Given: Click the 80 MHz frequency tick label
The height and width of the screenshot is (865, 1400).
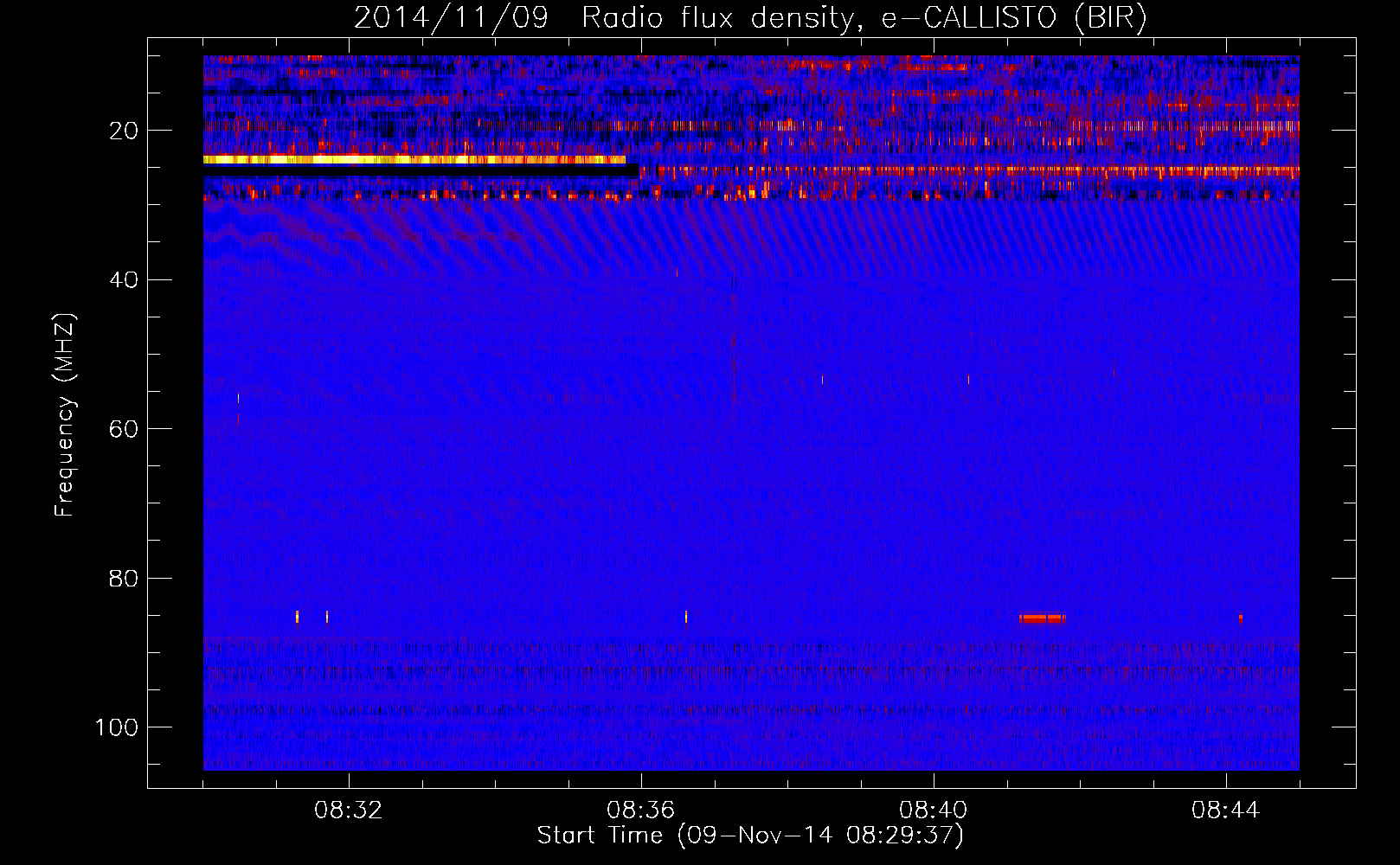Looking at the screenshot, I should (124, 578).
